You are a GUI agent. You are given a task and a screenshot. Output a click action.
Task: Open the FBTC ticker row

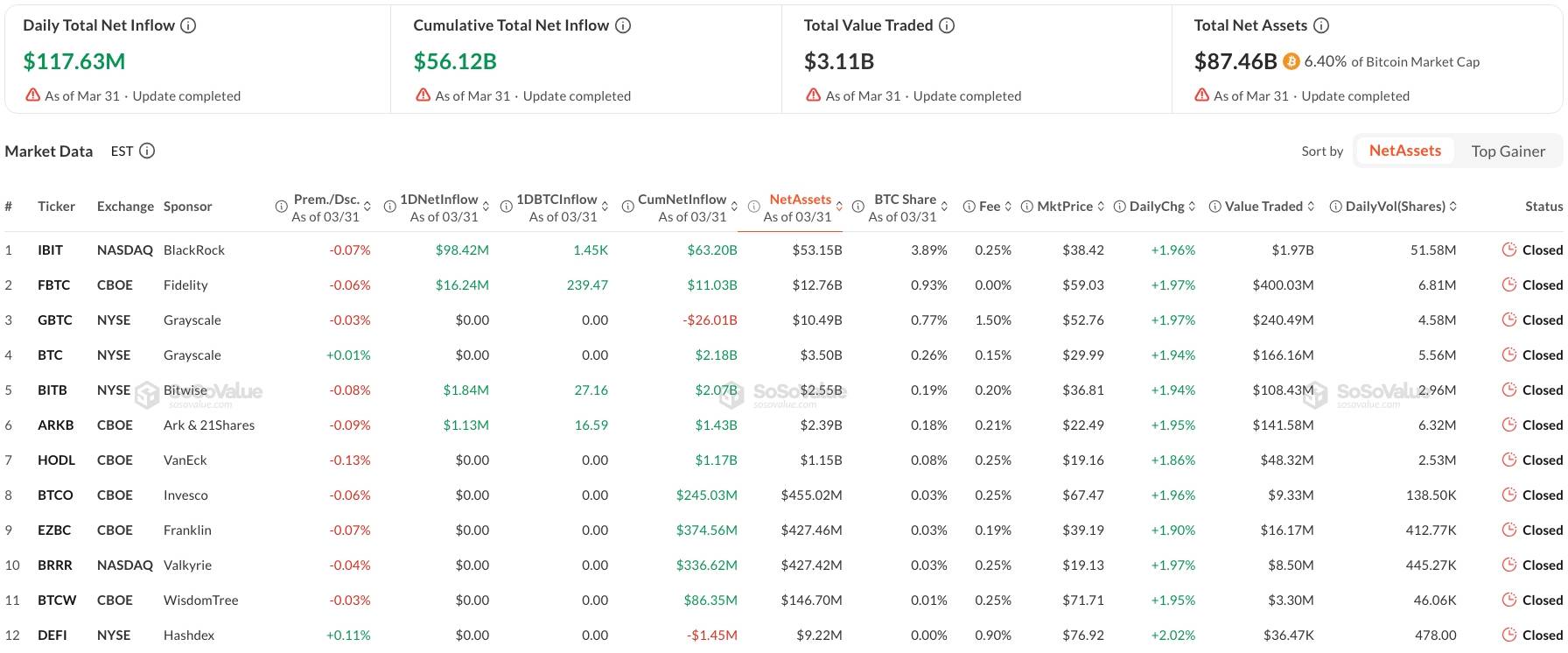click(53, 284)
